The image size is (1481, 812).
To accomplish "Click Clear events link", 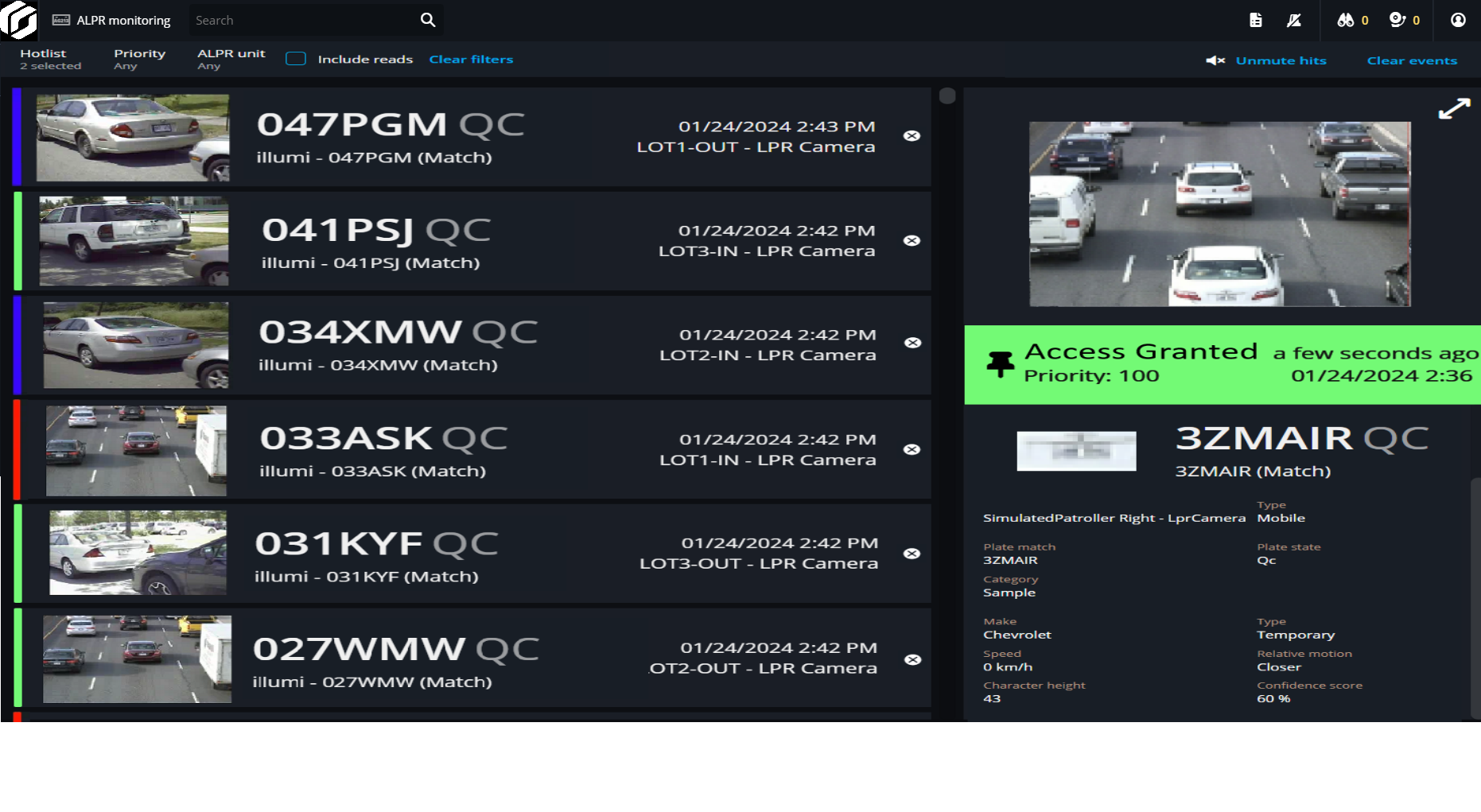I will pos(1412,60).
